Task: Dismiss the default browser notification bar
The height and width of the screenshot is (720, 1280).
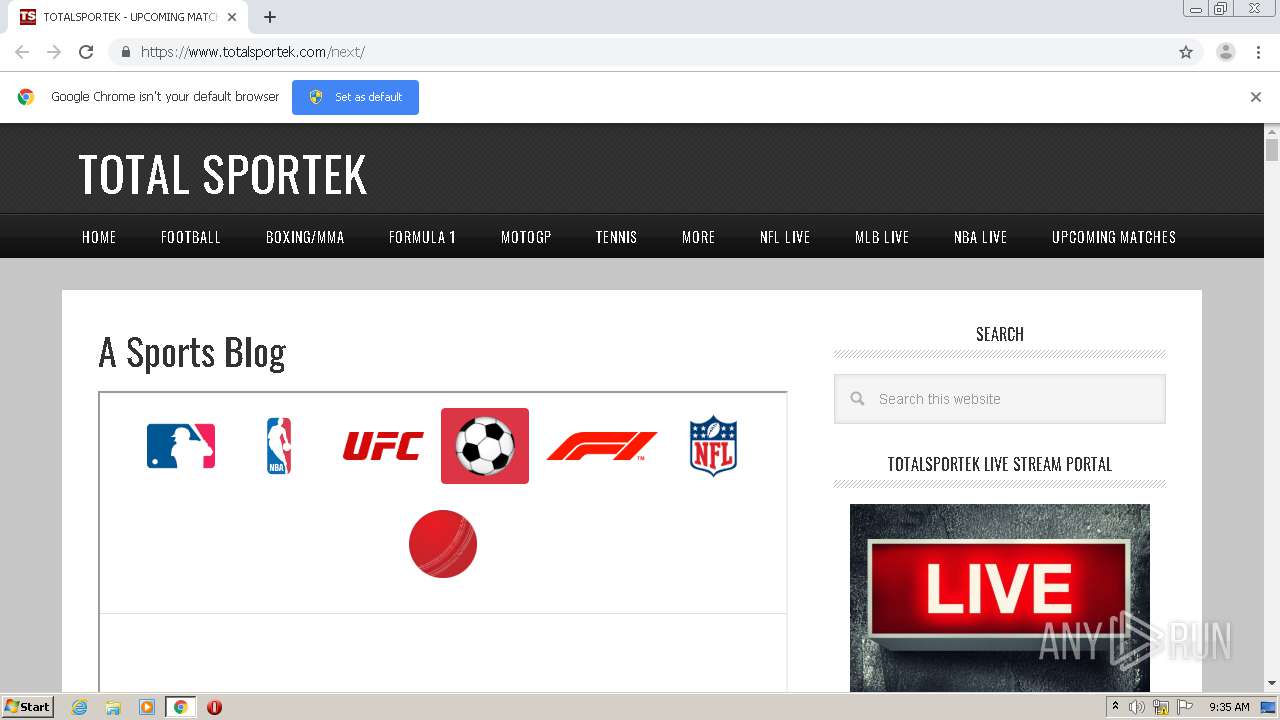Action: point(1256,97)
